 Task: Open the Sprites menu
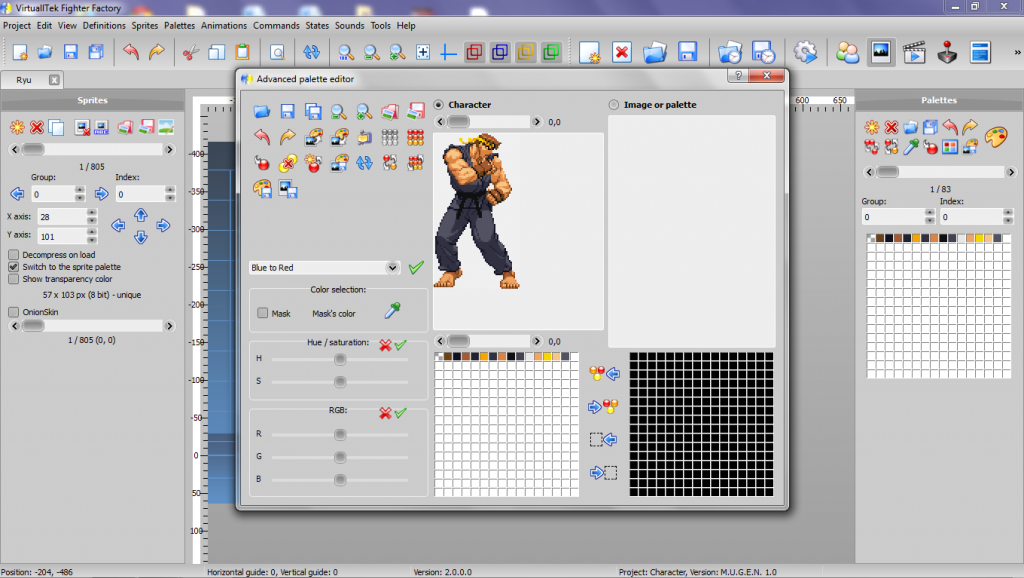(145, 25)
